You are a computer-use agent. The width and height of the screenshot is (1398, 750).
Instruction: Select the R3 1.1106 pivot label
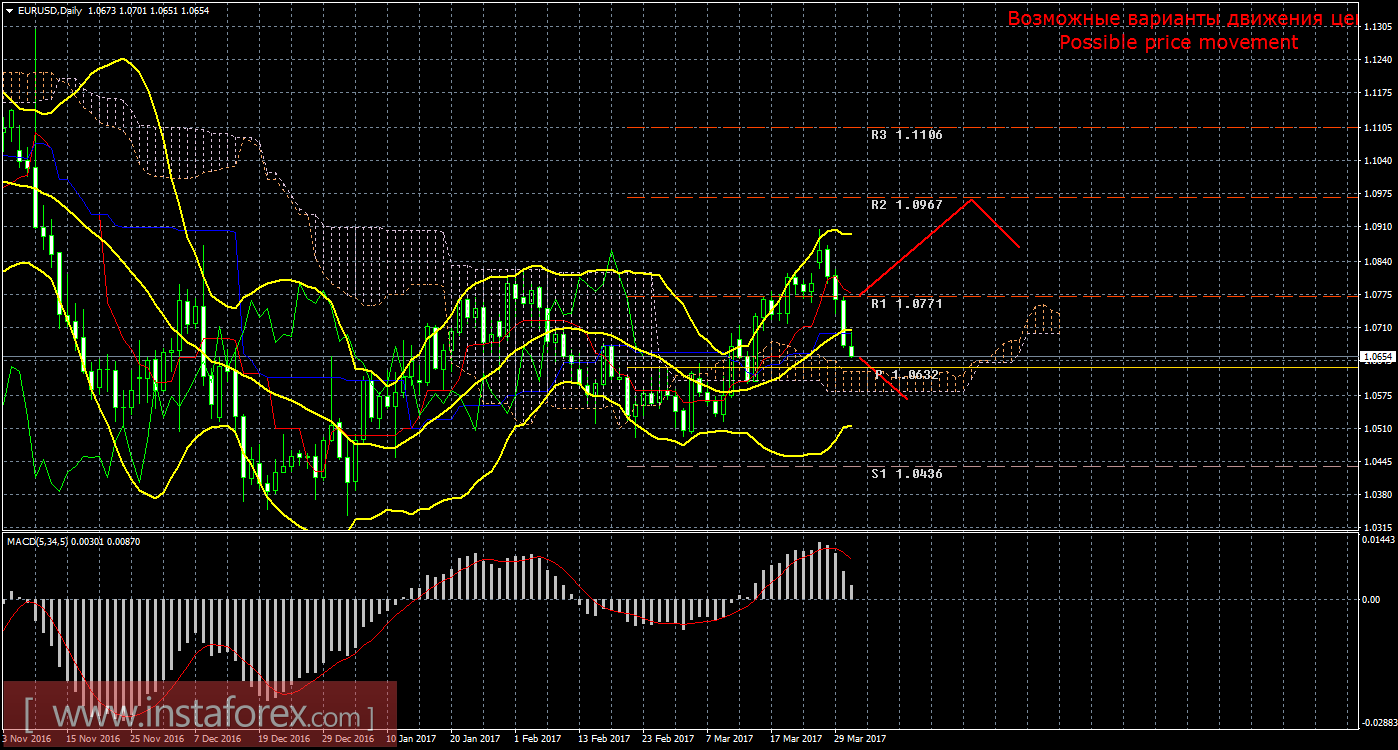click(906, 134)
